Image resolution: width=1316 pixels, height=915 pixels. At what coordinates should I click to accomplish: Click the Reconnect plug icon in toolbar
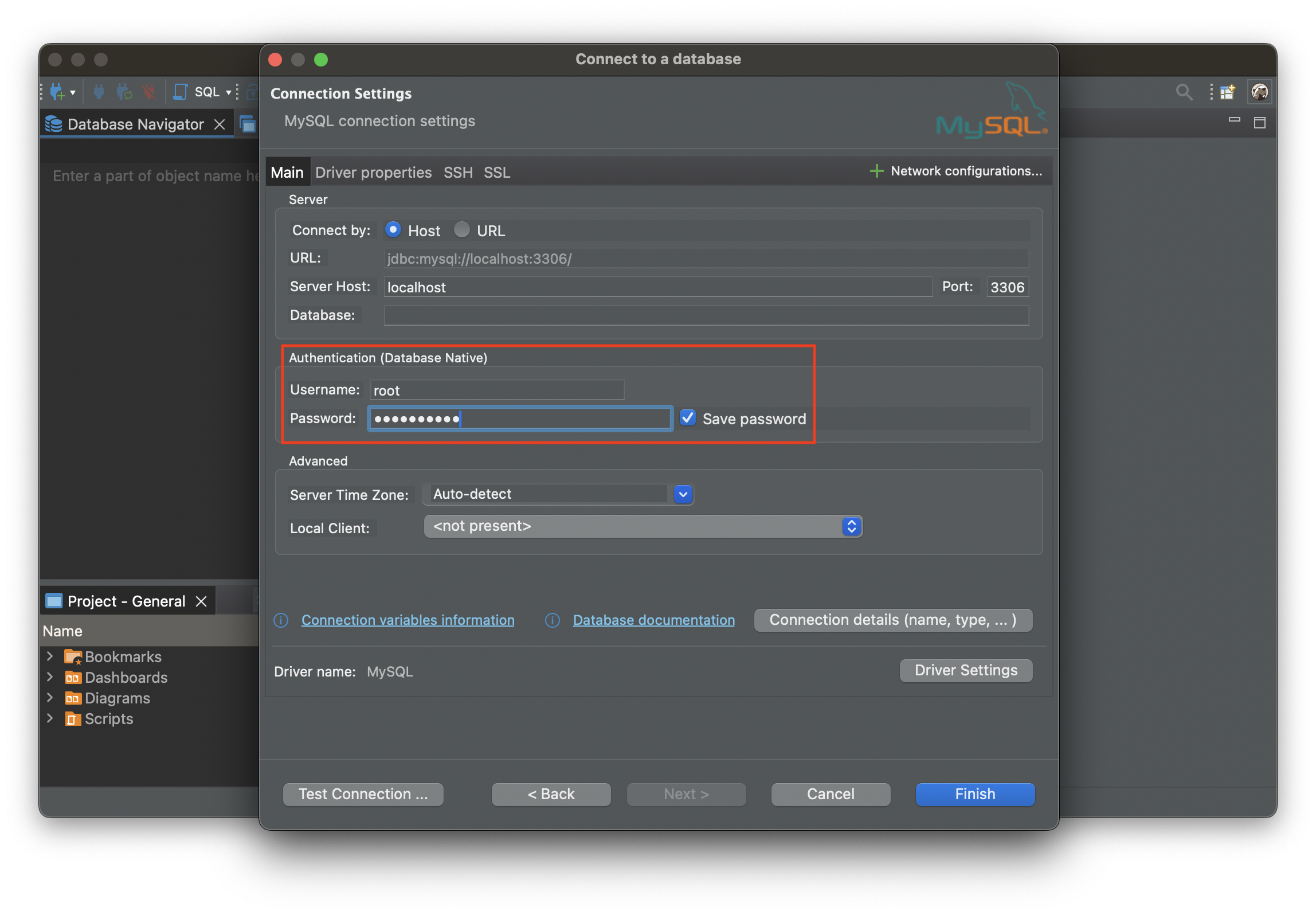[x=124, y=92]
